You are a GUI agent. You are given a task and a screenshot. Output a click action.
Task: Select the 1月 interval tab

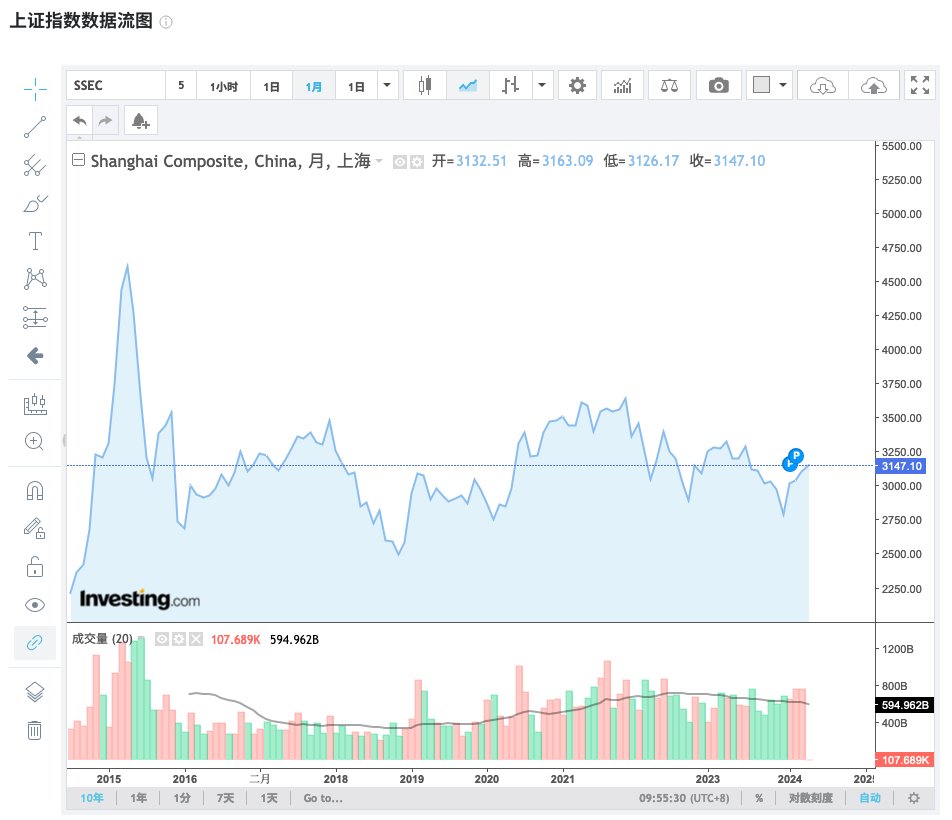[314, 86]
